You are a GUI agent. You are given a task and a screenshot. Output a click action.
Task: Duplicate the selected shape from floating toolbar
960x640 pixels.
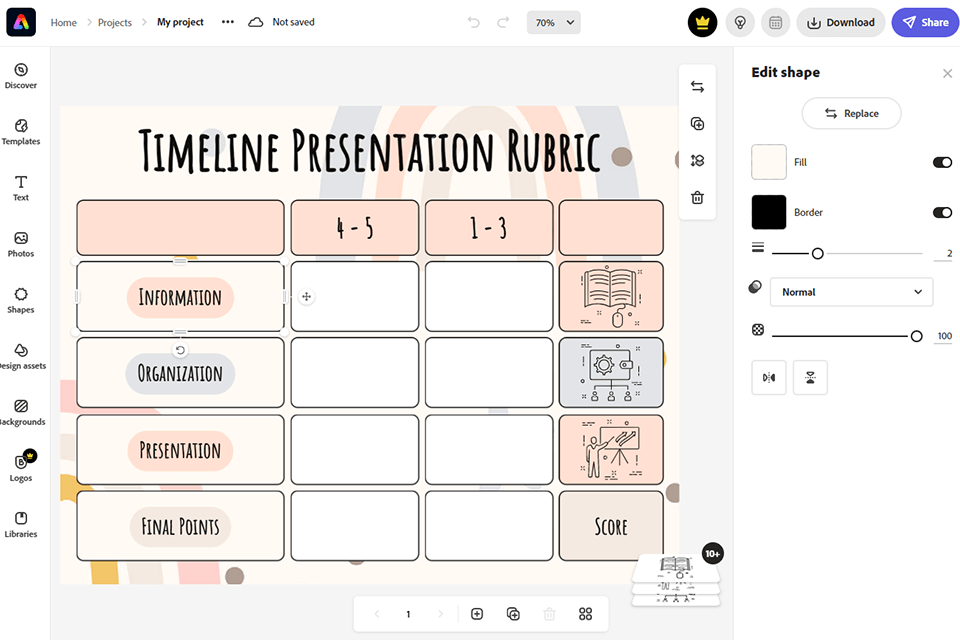tap(697, 124)
